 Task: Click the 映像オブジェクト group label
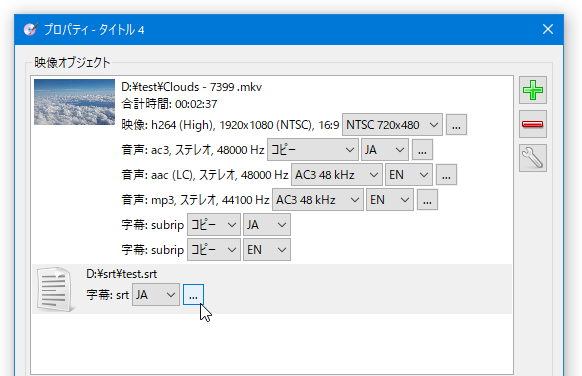(72, 62)
